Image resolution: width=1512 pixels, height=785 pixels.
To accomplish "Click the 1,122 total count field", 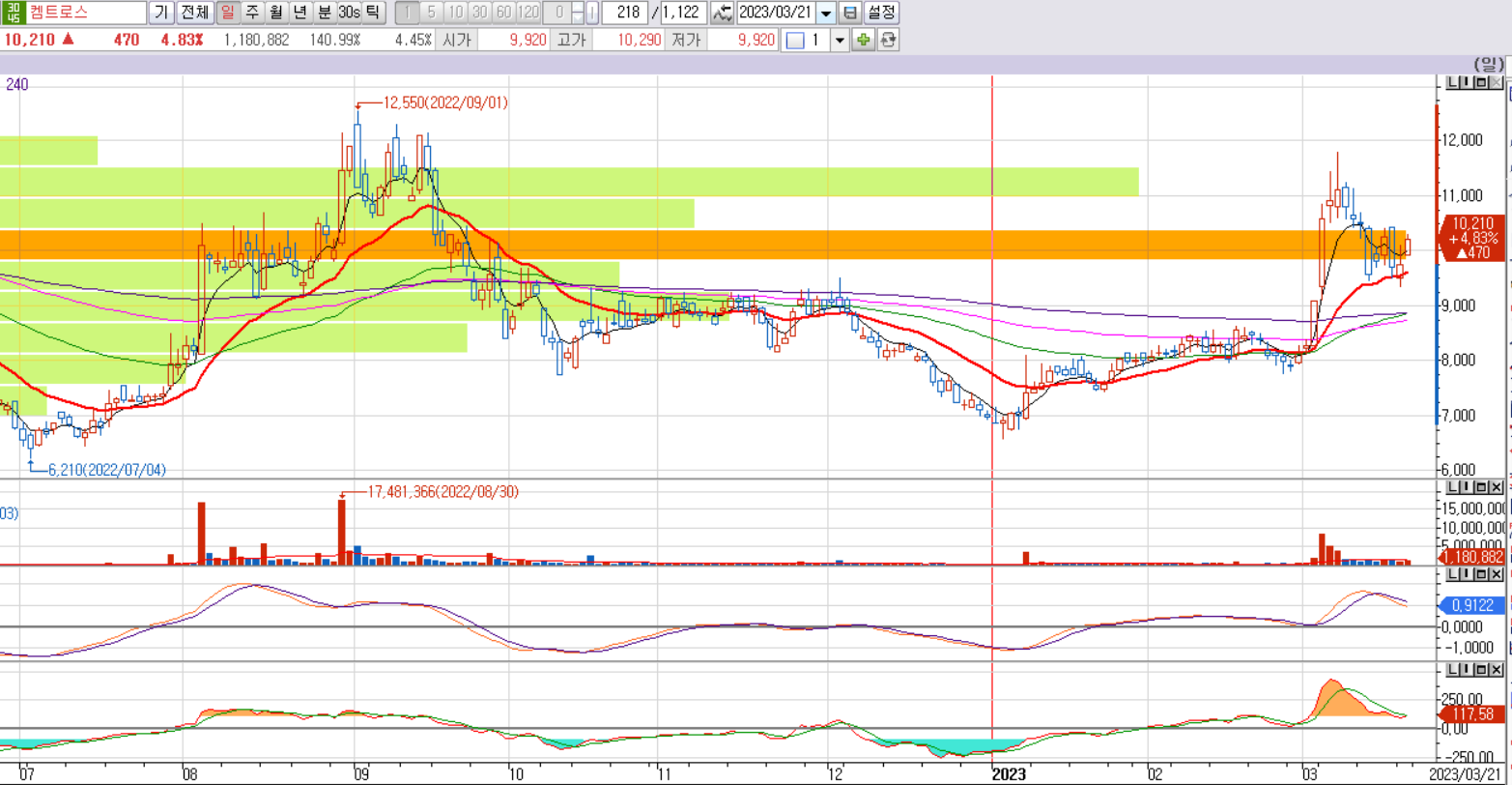I will pyautogui.click(x=684, y=13).
